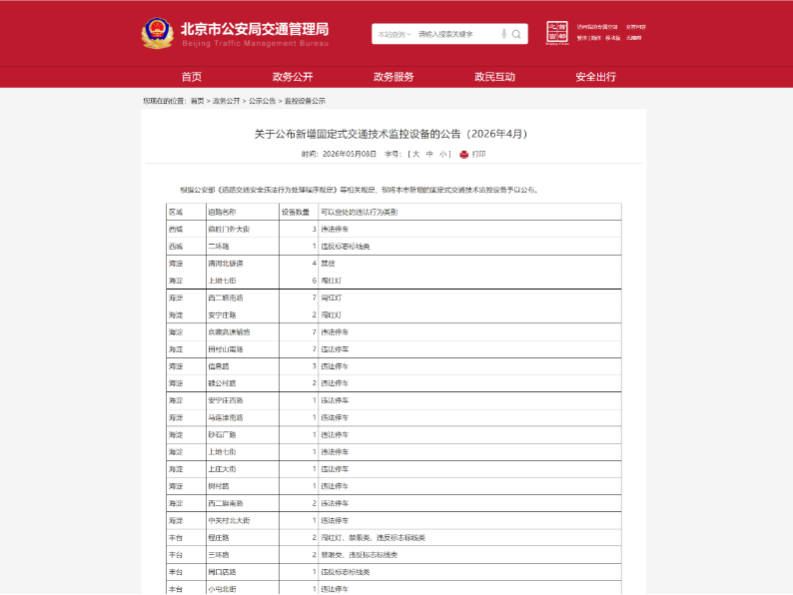Viewport: 793px width, 595px height.
Task: Focus the 请输入搜索关键字 search field
Action: coord(457,34)
